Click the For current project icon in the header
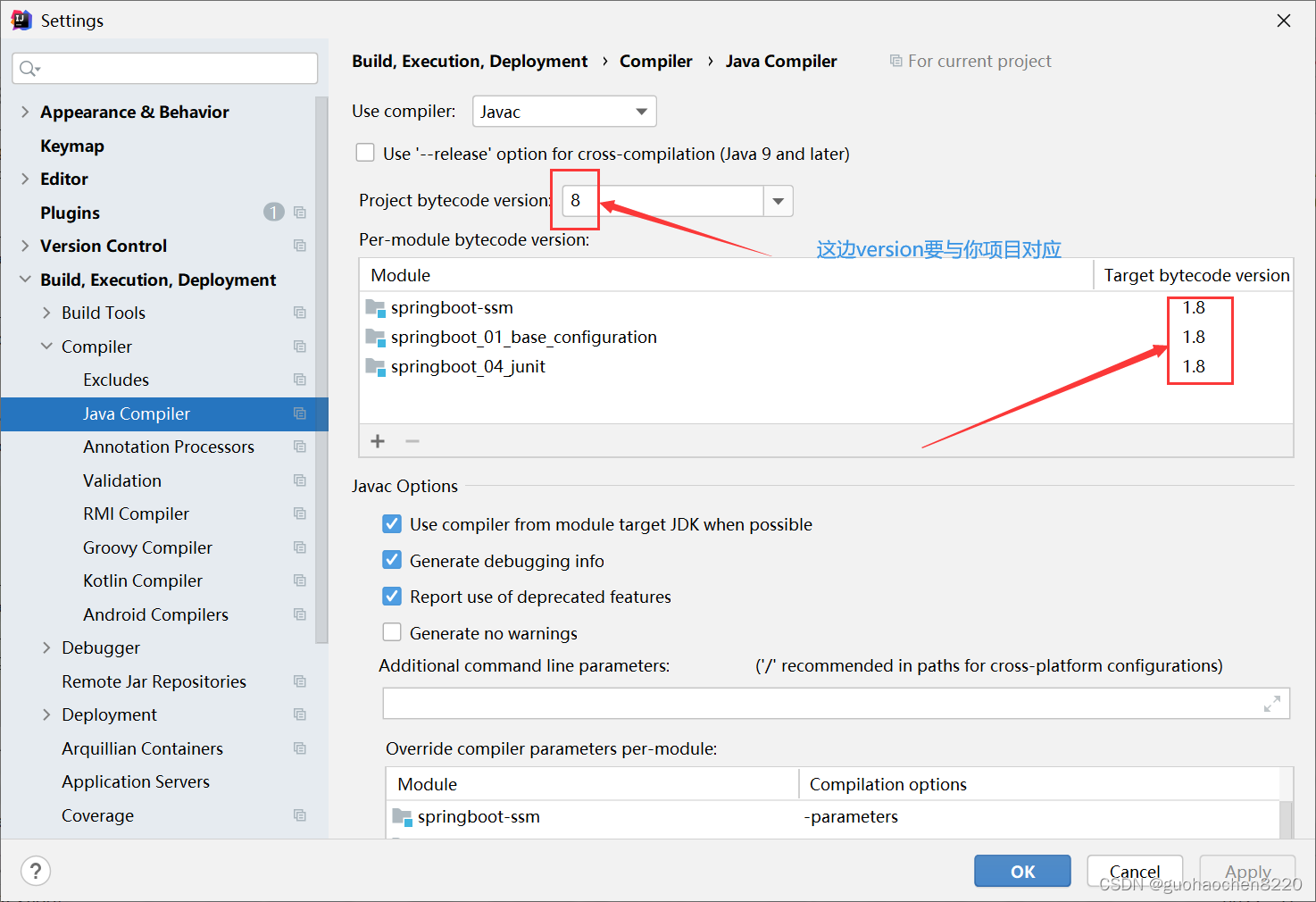 click(x=895, y=61)
